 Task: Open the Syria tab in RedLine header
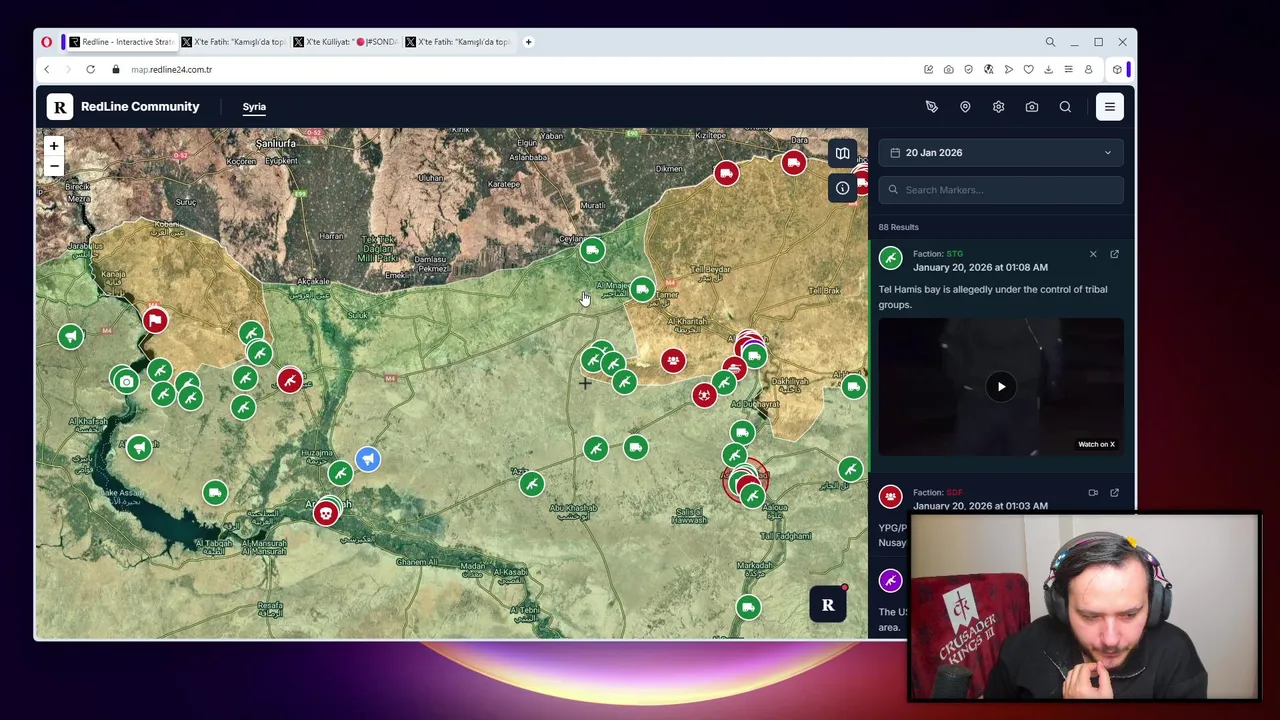pyautogui.click(x=254, y=107)
